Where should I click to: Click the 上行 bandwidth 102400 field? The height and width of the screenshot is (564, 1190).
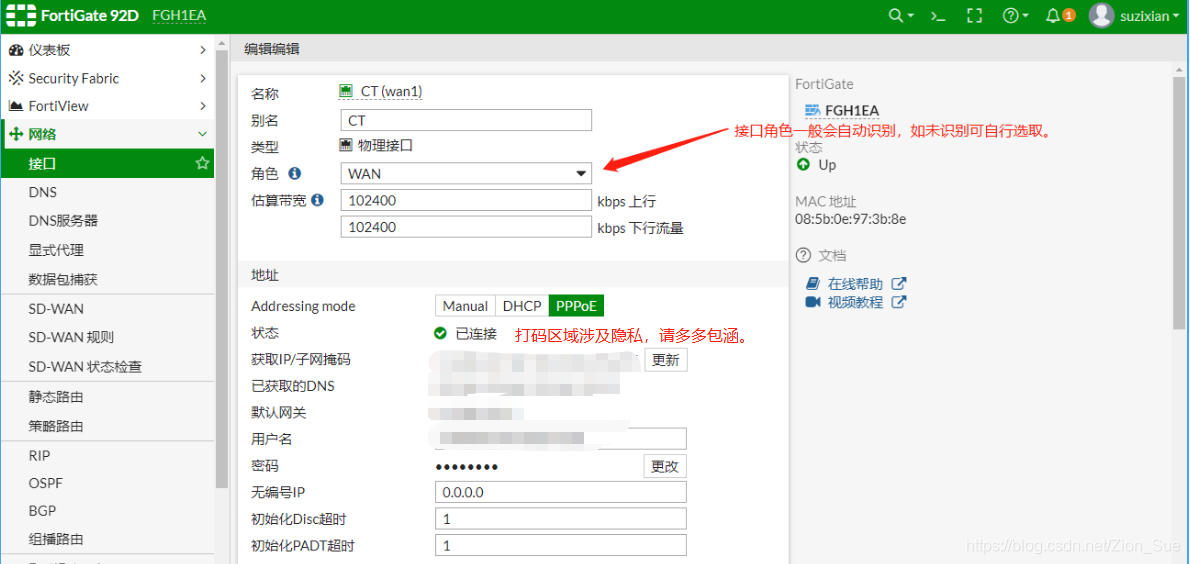coord(466,200)
